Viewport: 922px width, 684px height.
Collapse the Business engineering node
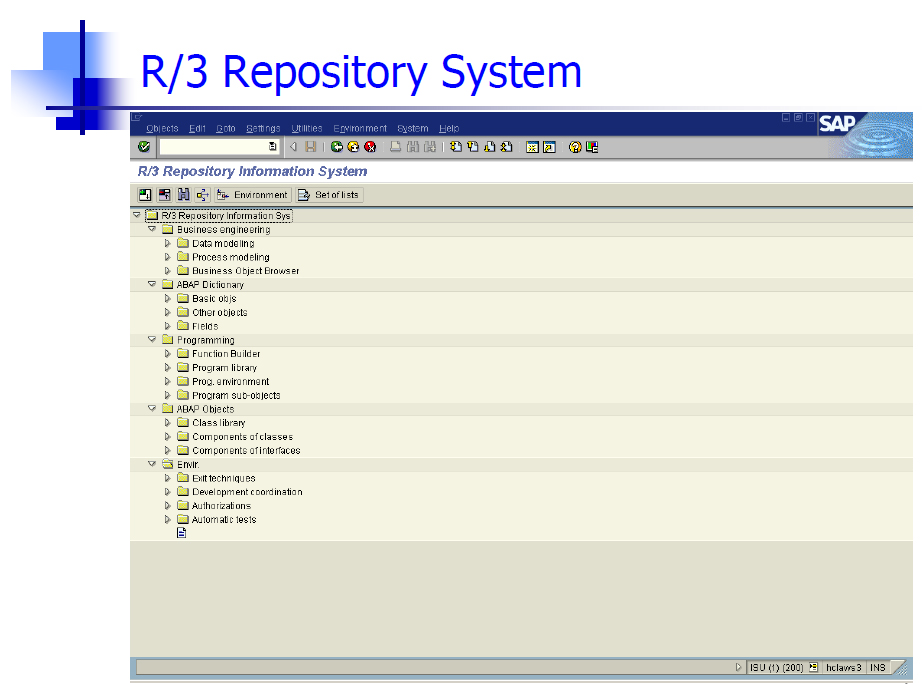coord(152,229)
